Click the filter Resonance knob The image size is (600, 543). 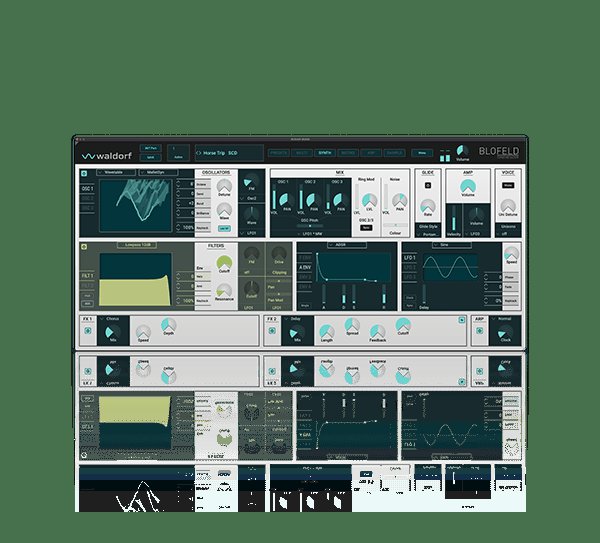[223, 287]
